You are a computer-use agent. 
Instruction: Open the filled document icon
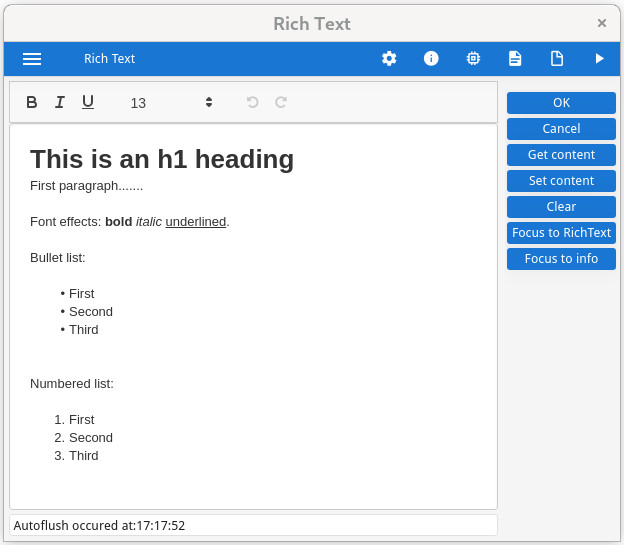coord(515,59)
